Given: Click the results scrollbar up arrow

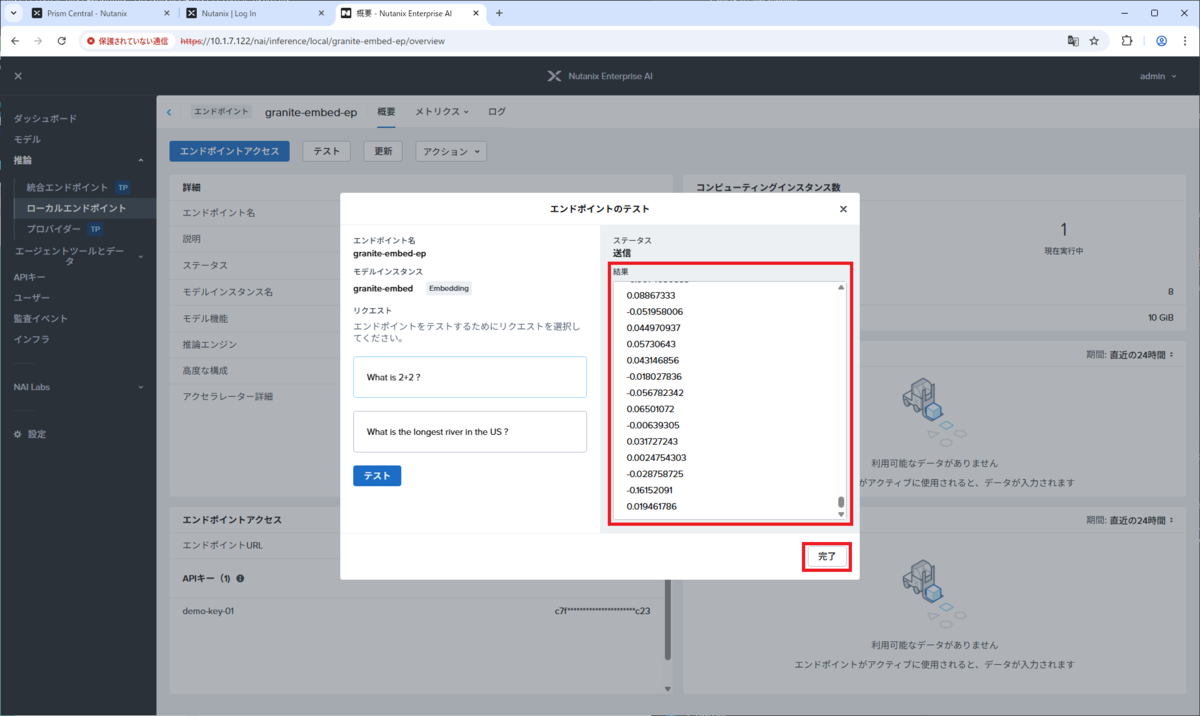Looking at the screenshot, I should point(841,287).
